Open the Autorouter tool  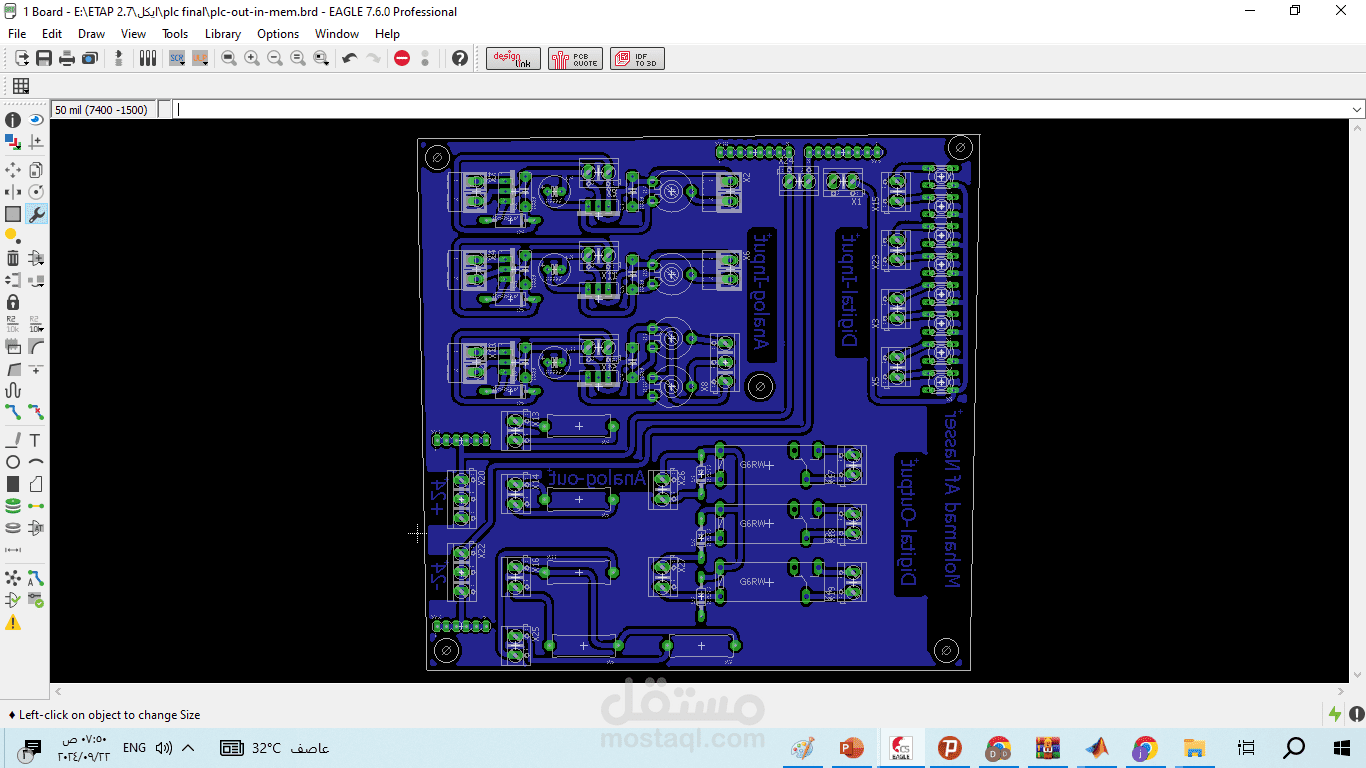(x=36, y=578)
